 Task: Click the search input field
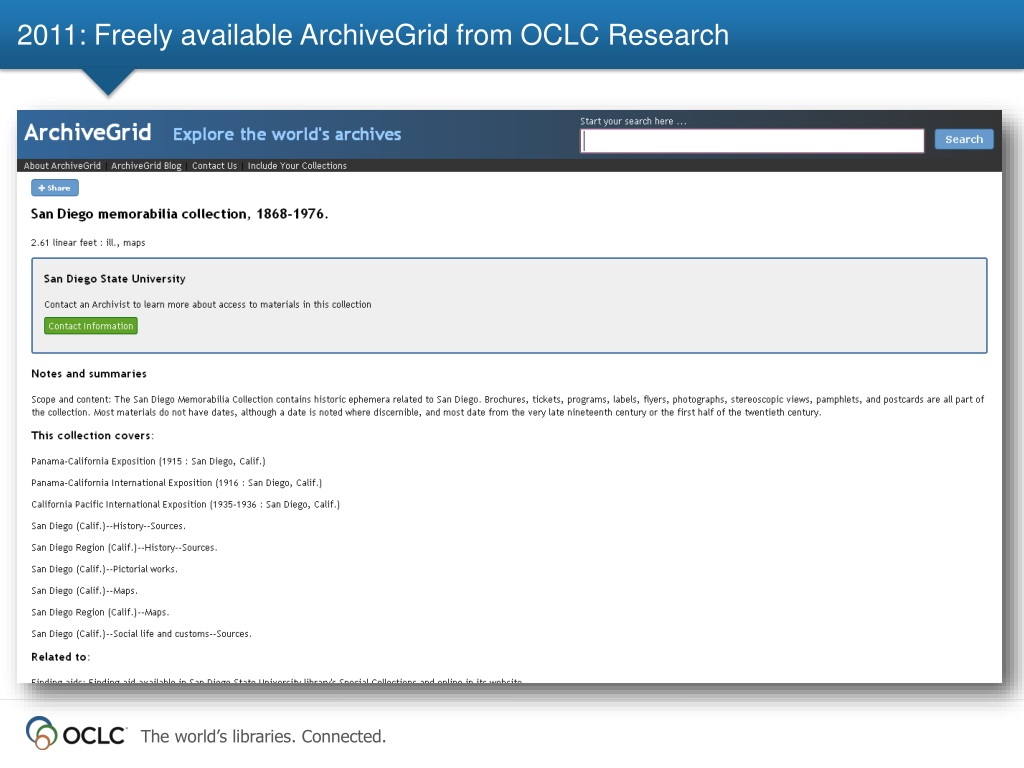click(x=752, y=140)
